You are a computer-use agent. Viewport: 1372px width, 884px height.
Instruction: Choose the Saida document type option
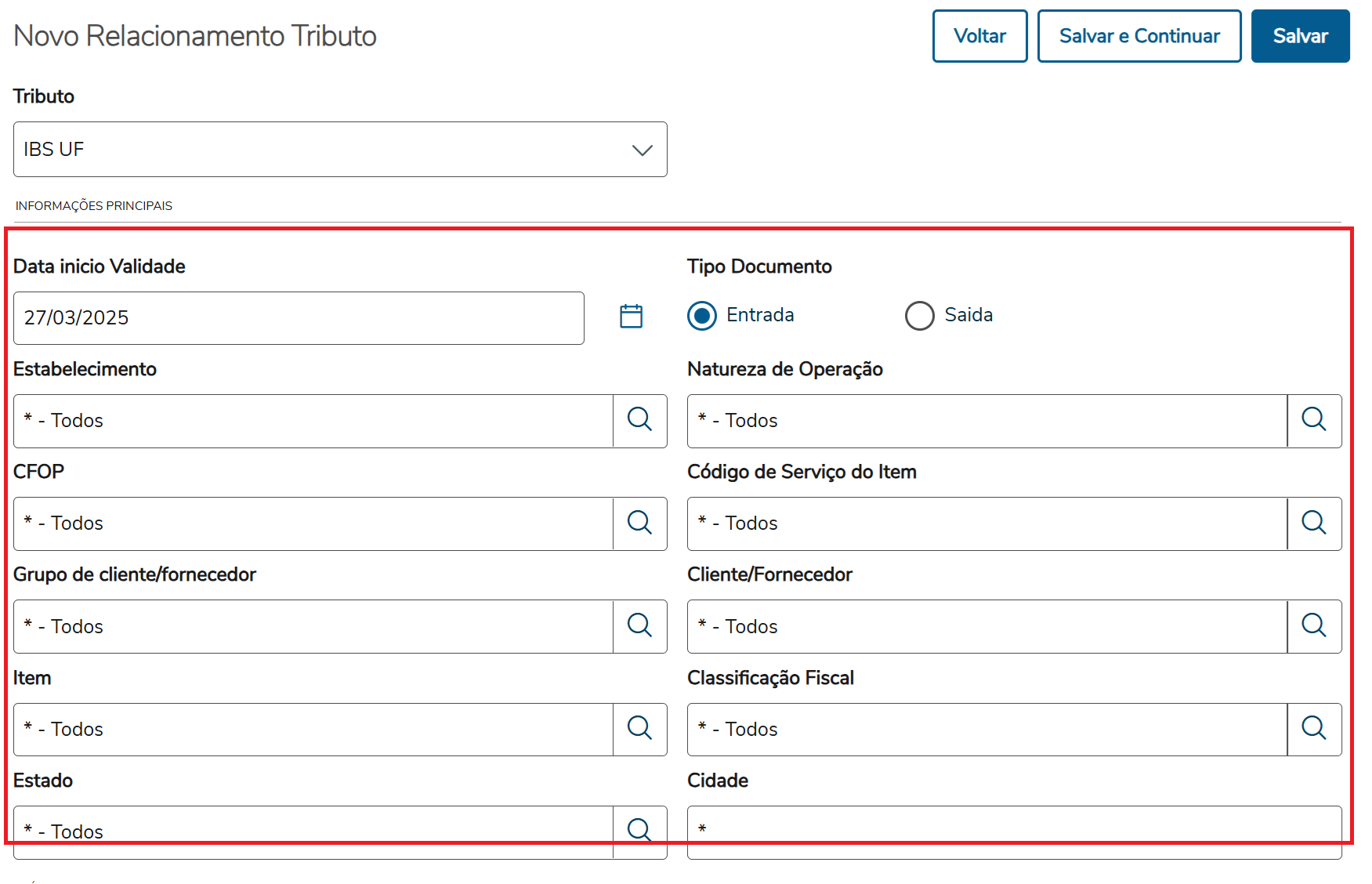point(919,316)
